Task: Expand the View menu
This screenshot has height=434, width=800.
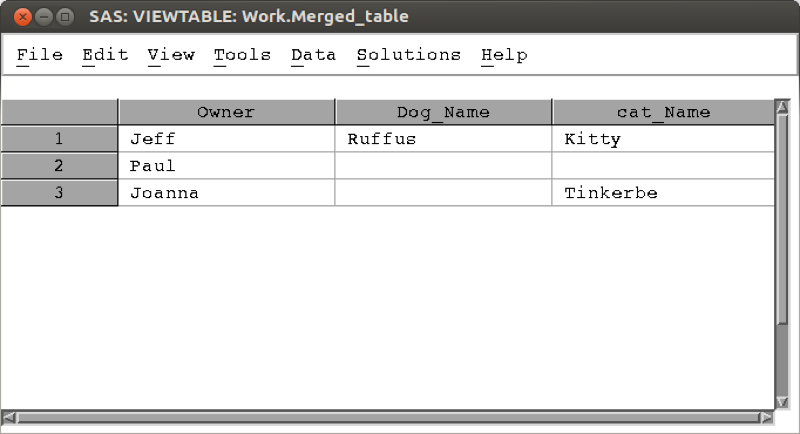Action: (x=171, y=55)
